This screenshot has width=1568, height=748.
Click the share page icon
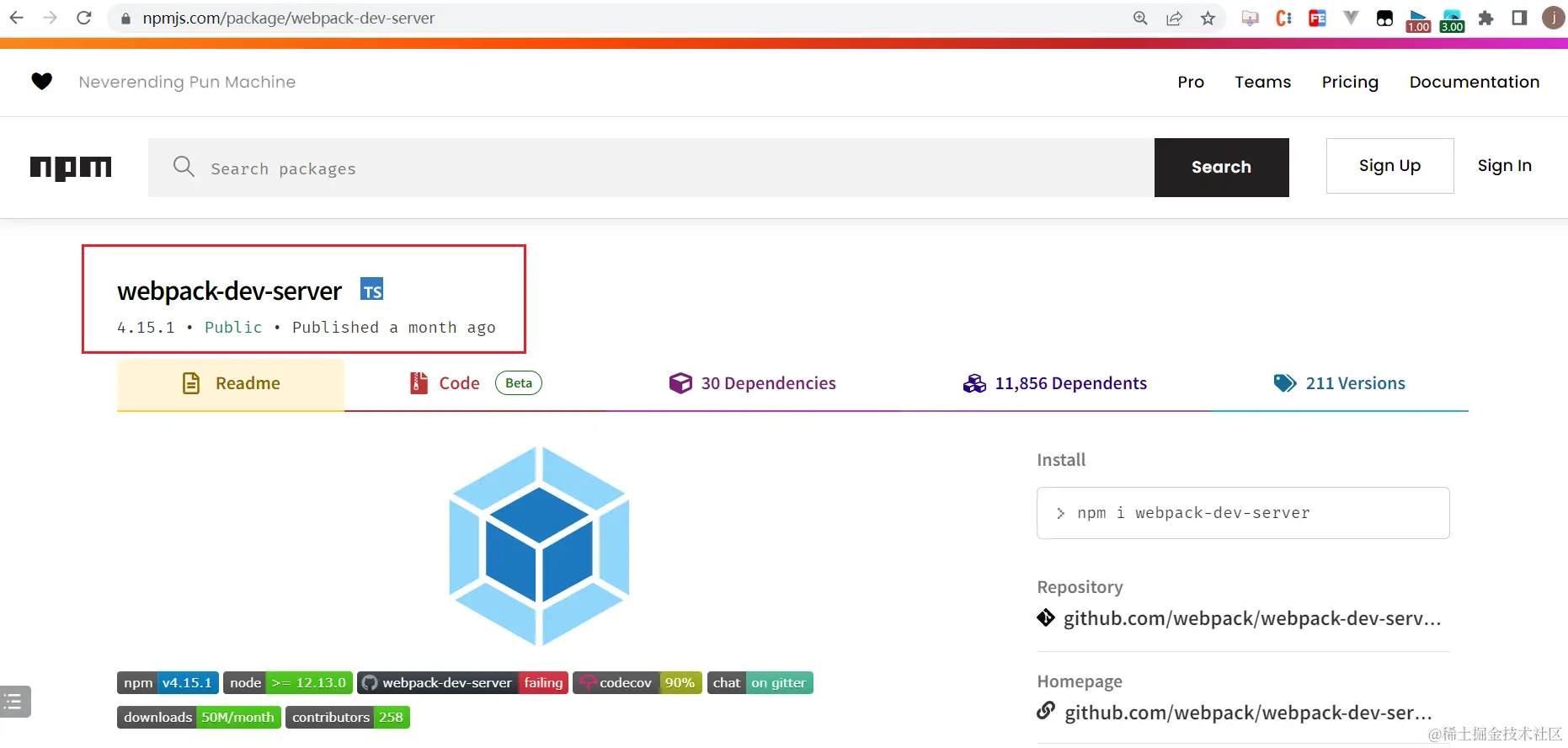[1174, 18]
